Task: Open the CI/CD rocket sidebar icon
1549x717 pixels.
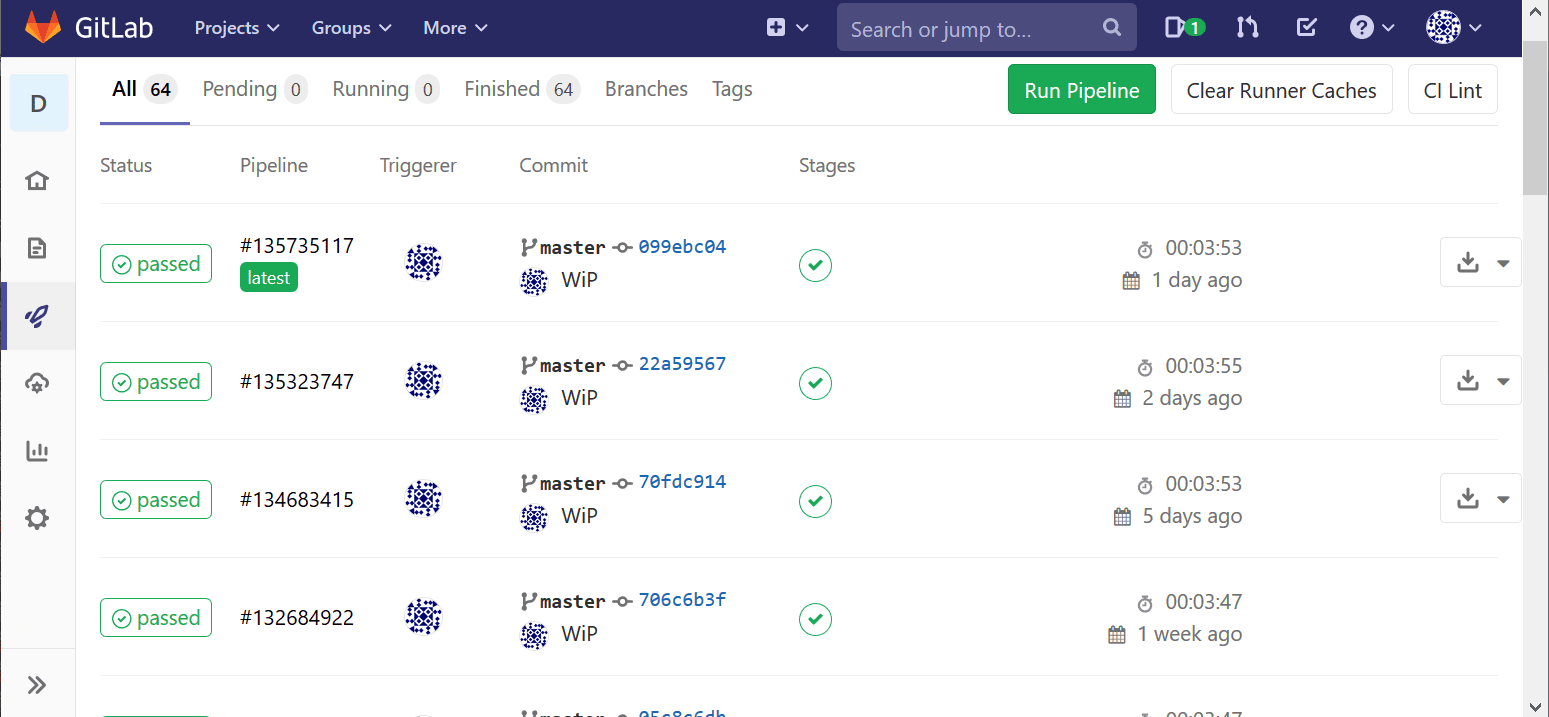Action: (x=37, y=317)
